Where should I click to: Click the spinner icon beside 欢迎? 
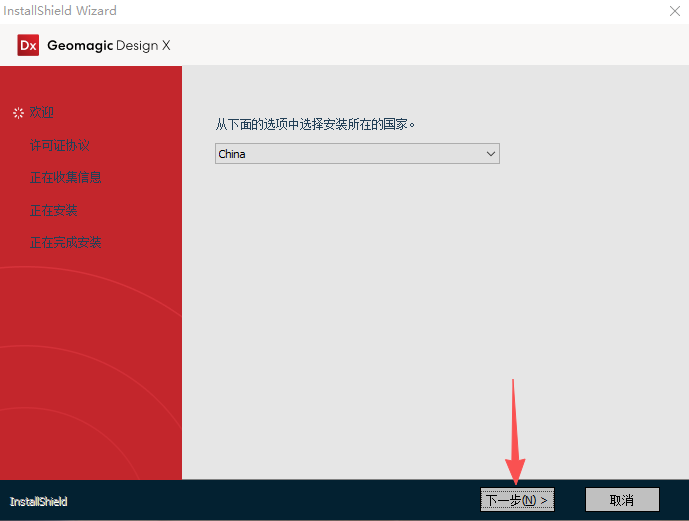(x=18, y=113)
